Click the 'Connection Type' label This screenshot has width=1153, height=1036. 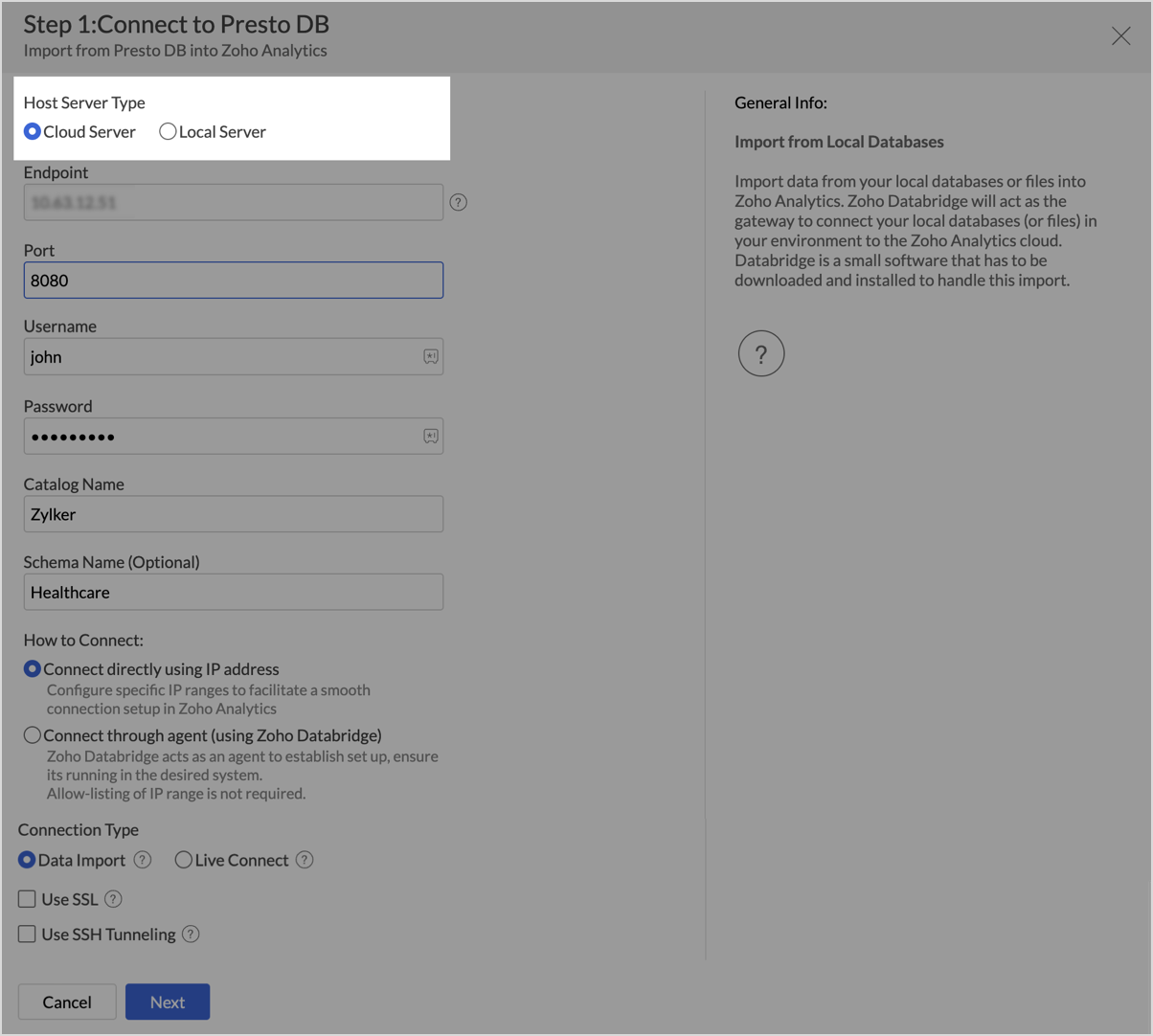pyautogui.click(x=79, y=829)
